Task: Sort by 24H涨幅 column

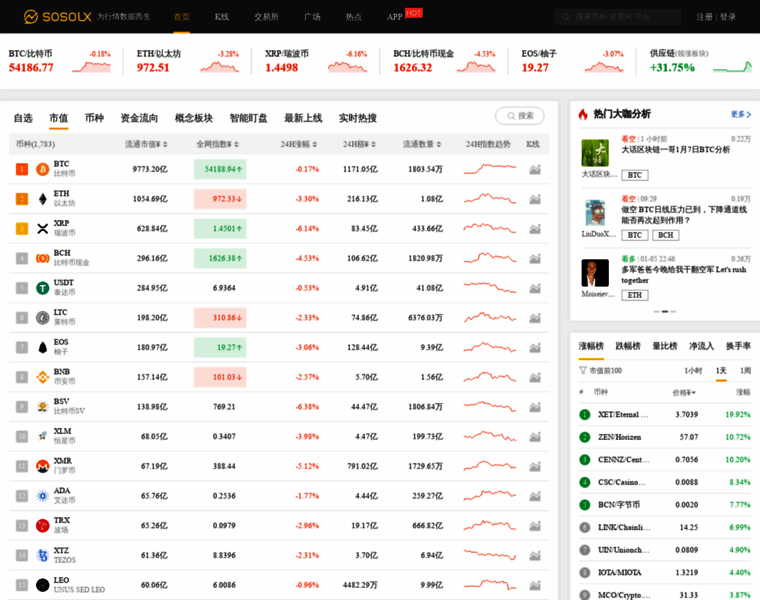Action: (x=299, y=144)
